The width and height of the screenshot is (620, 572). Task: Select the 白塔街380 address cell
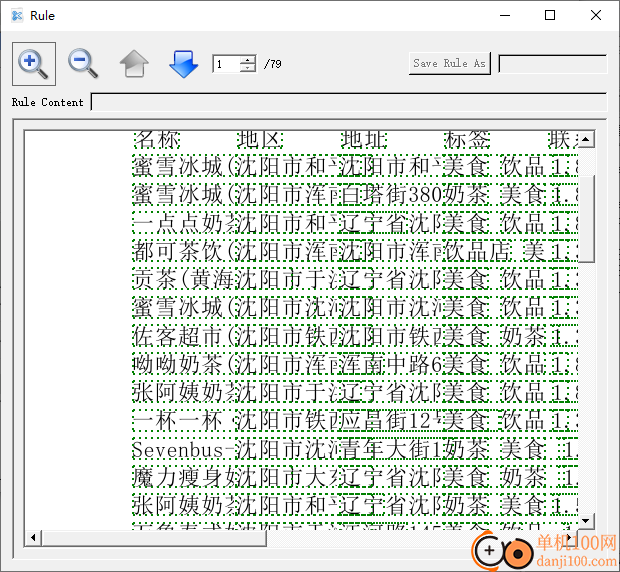(x=391, y=195)
